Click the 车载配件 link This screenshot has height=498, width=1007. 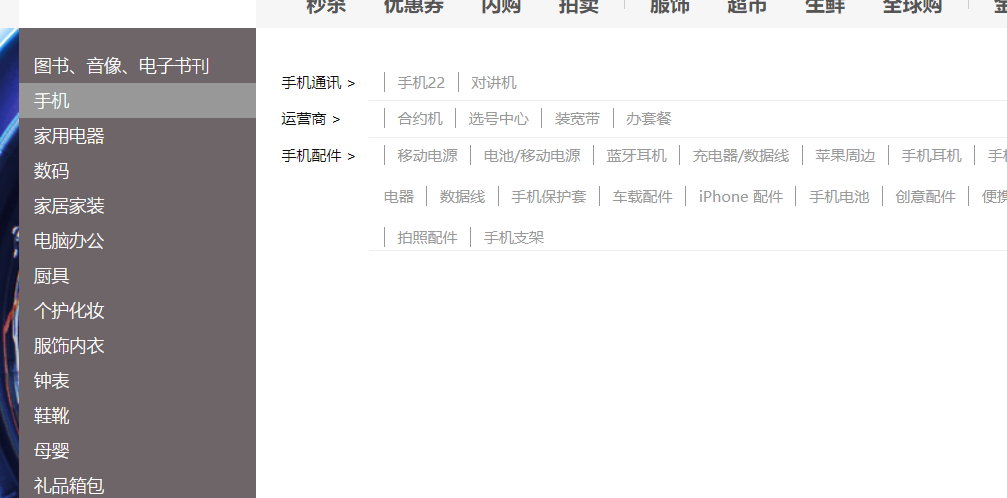(642, 197)
